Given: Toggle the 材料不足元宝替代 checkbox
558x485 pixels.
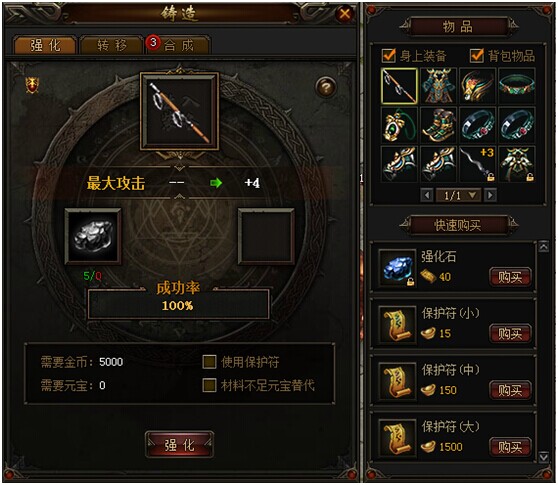Looking at the screenshot, I should click(x=209, y=385).
